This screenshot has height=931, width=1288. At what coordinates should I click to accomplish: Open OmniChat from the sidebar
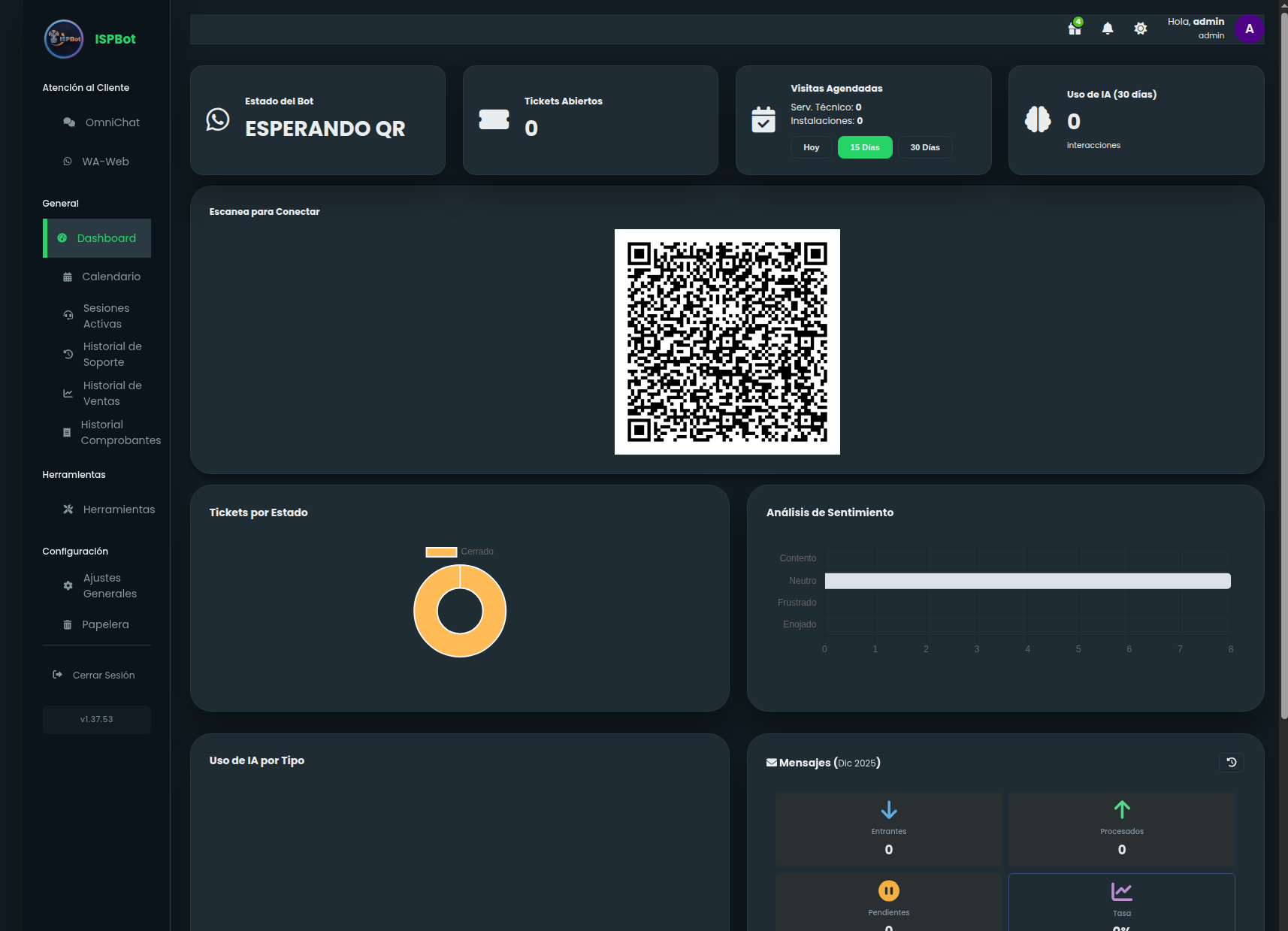click(x=101, y=122)
